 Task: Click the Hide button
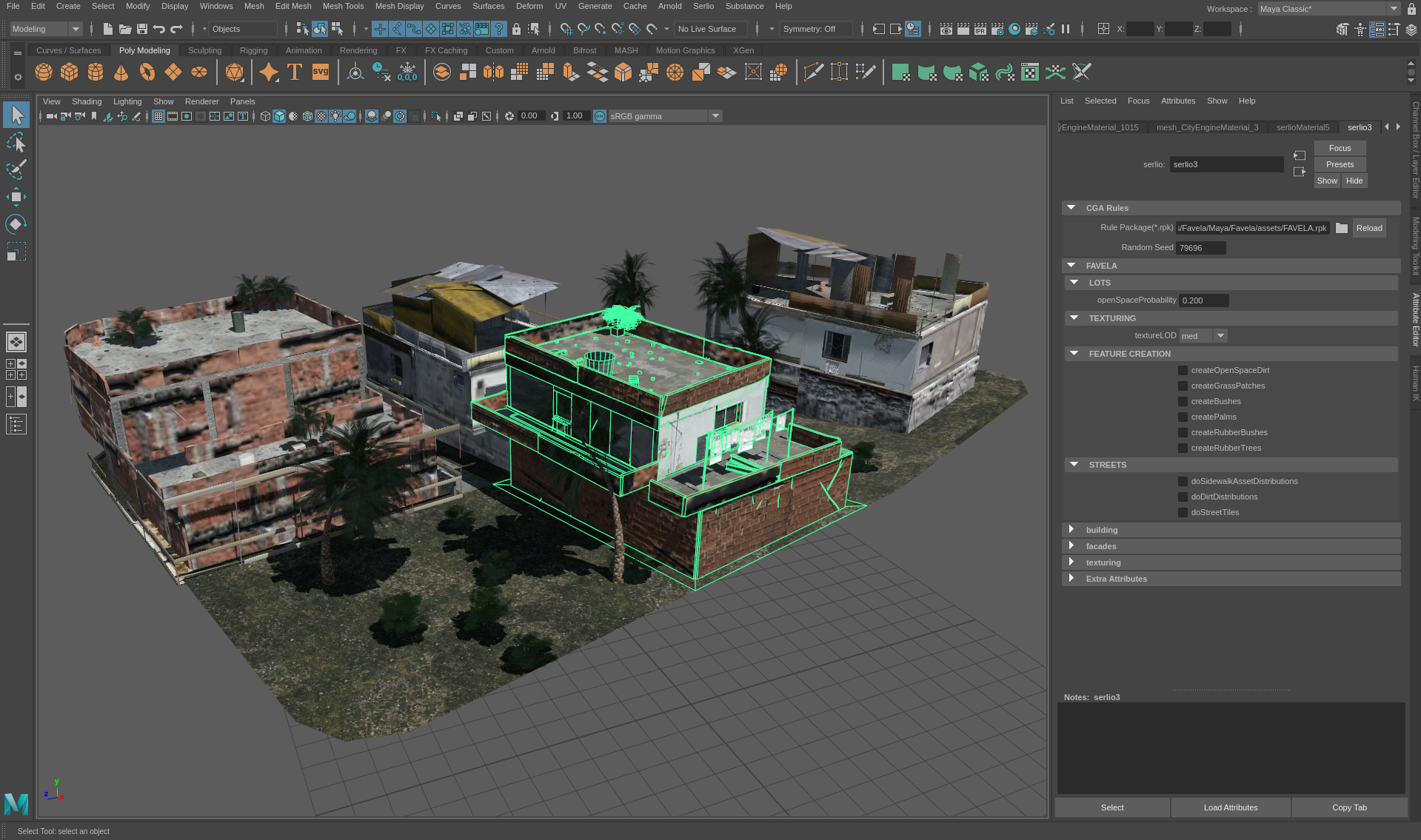(x=1354, y=181)
